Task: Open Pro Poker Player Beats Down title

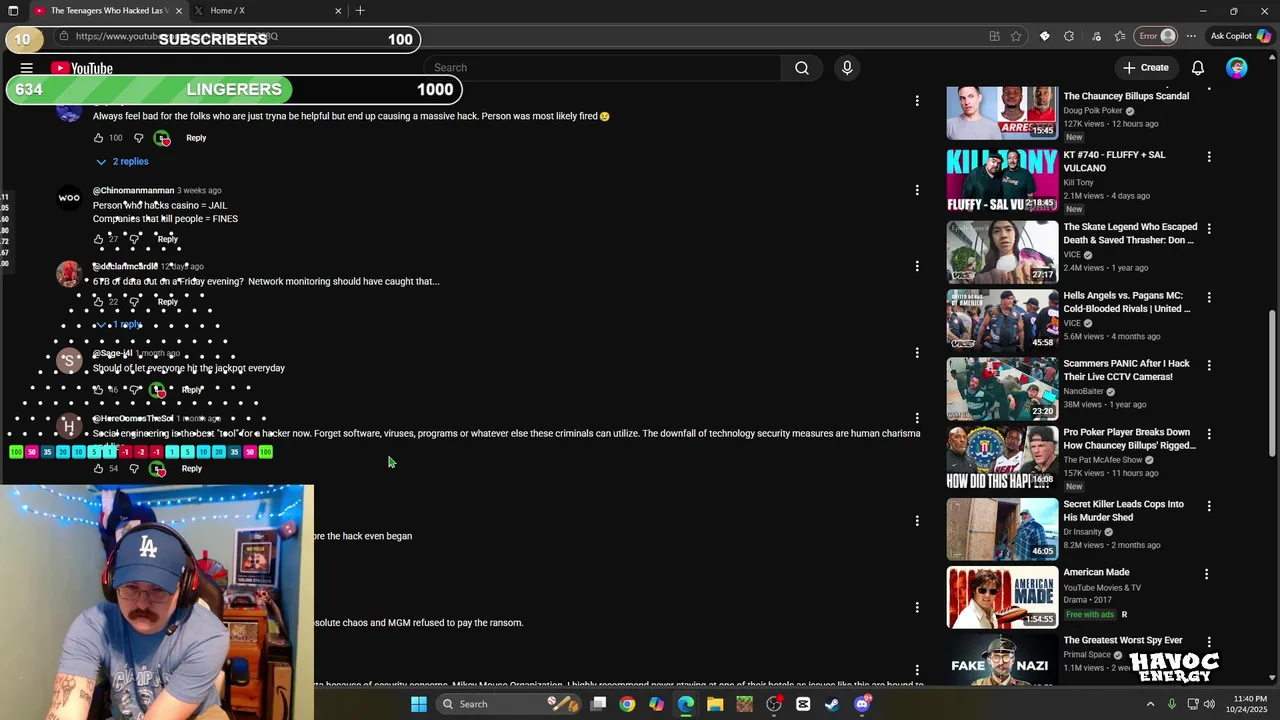Action: click(1129, 439)
